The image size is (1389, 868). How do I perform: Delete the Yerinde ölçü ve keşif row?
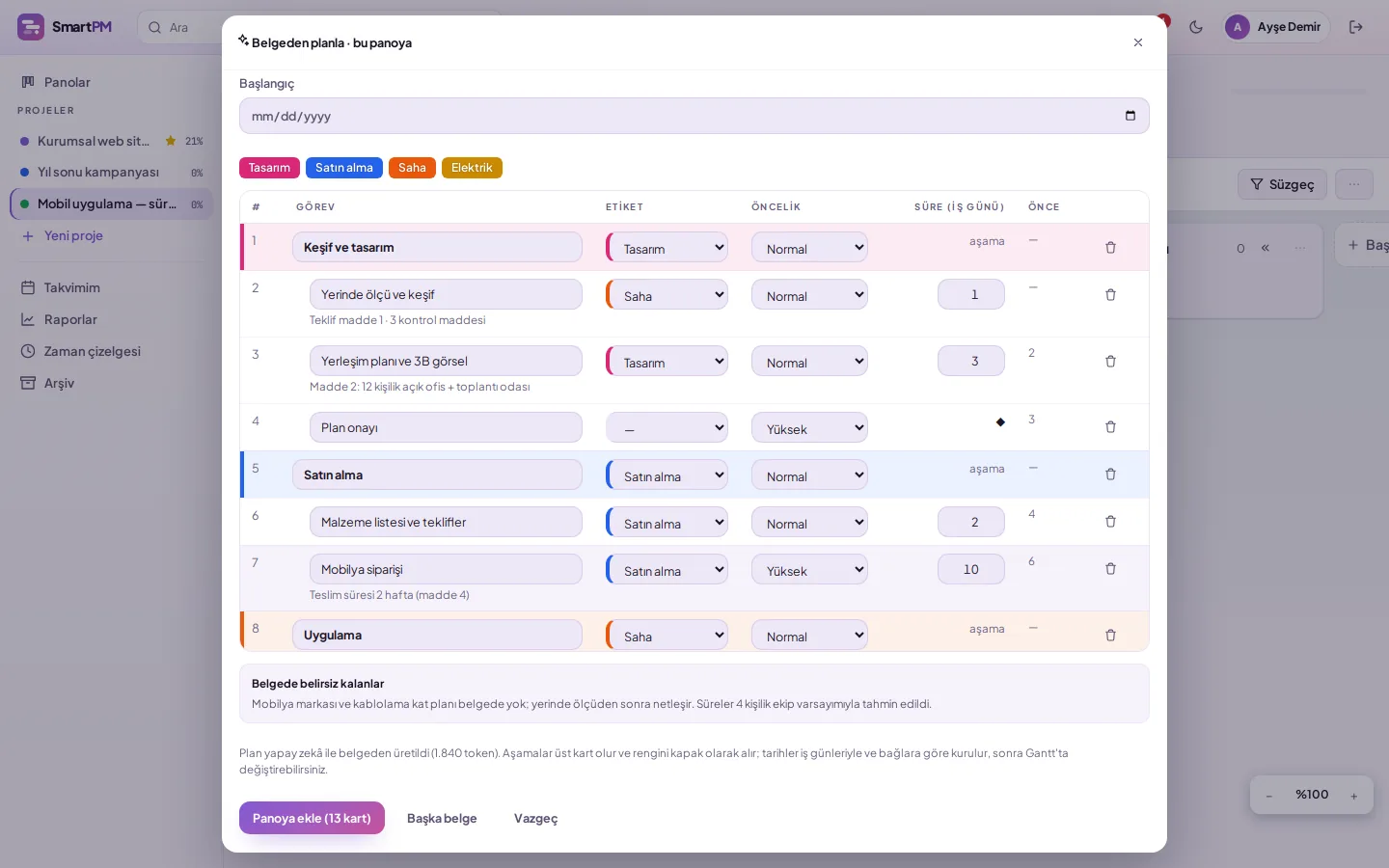pos(1110,295)
